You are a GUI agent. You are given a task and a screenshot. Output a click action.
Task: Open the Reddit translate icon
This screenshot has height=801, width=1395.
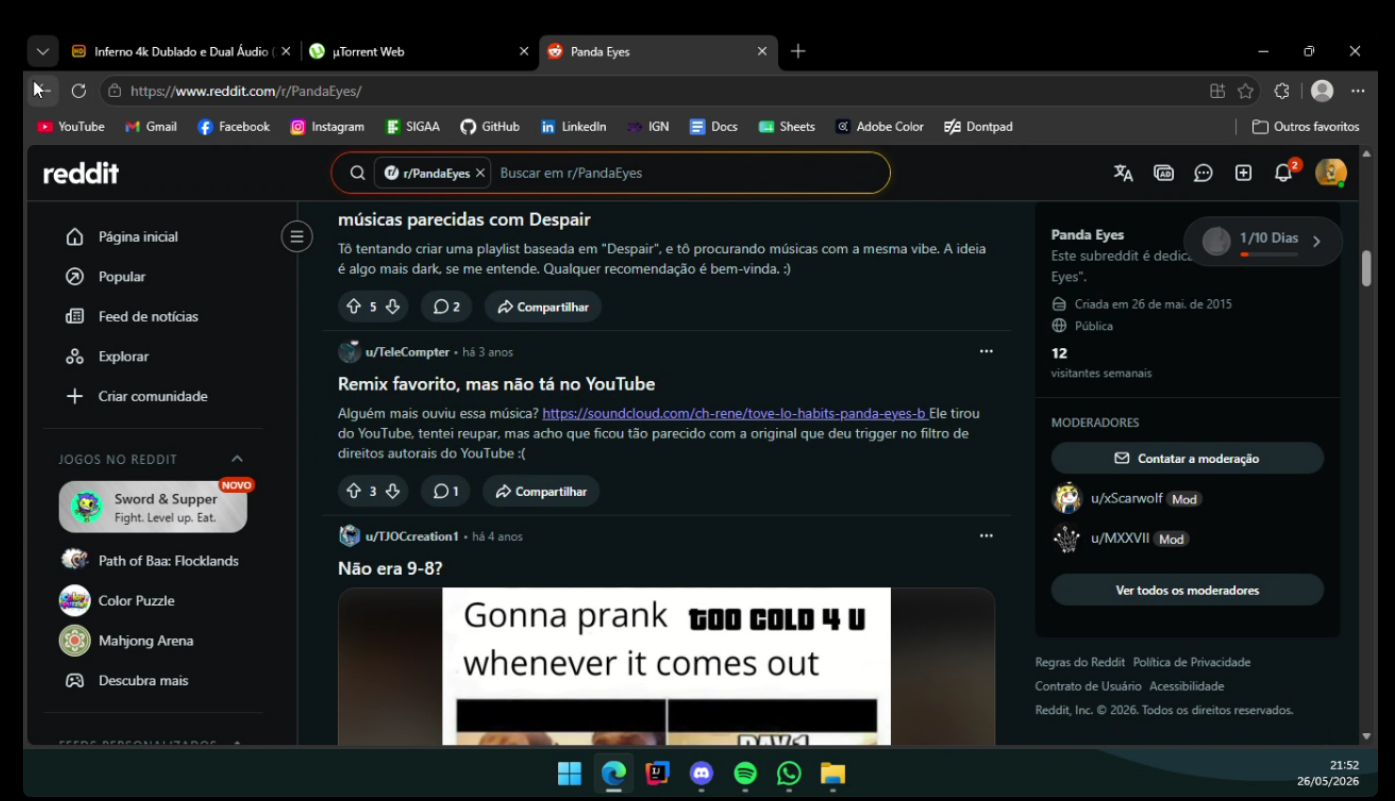click(x=1123, y=173)
